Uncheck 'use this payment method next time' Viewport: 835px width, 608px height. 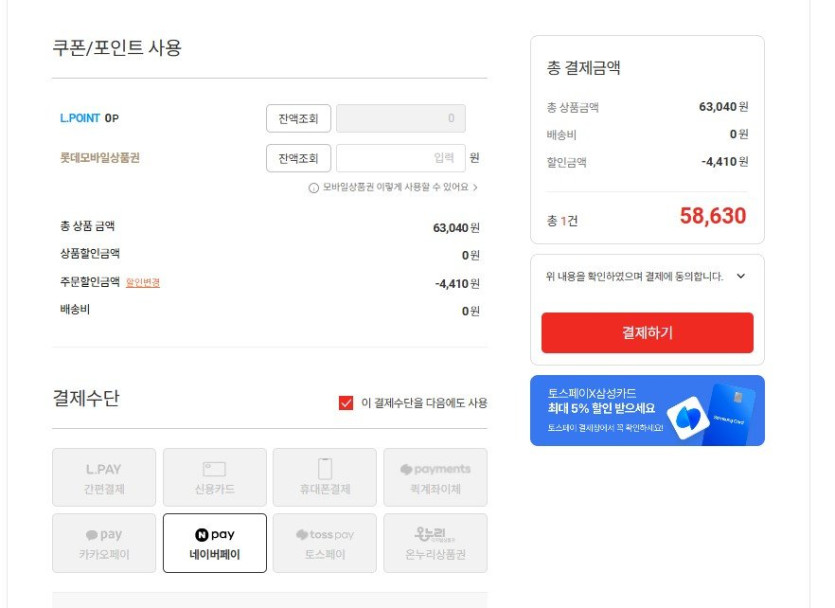tap(346, 403)
